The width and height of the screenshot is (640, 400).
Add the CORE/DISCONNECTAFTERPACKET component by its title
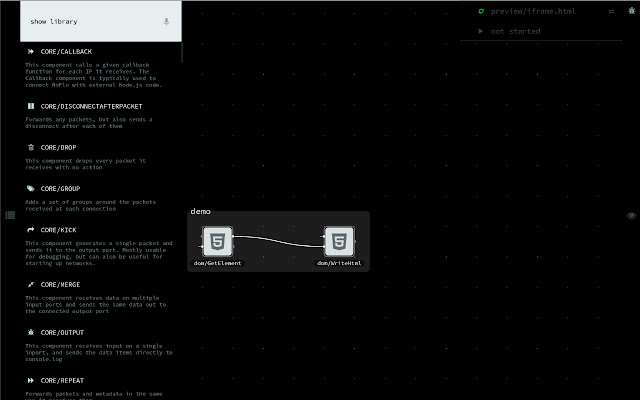tap(91, 106)
